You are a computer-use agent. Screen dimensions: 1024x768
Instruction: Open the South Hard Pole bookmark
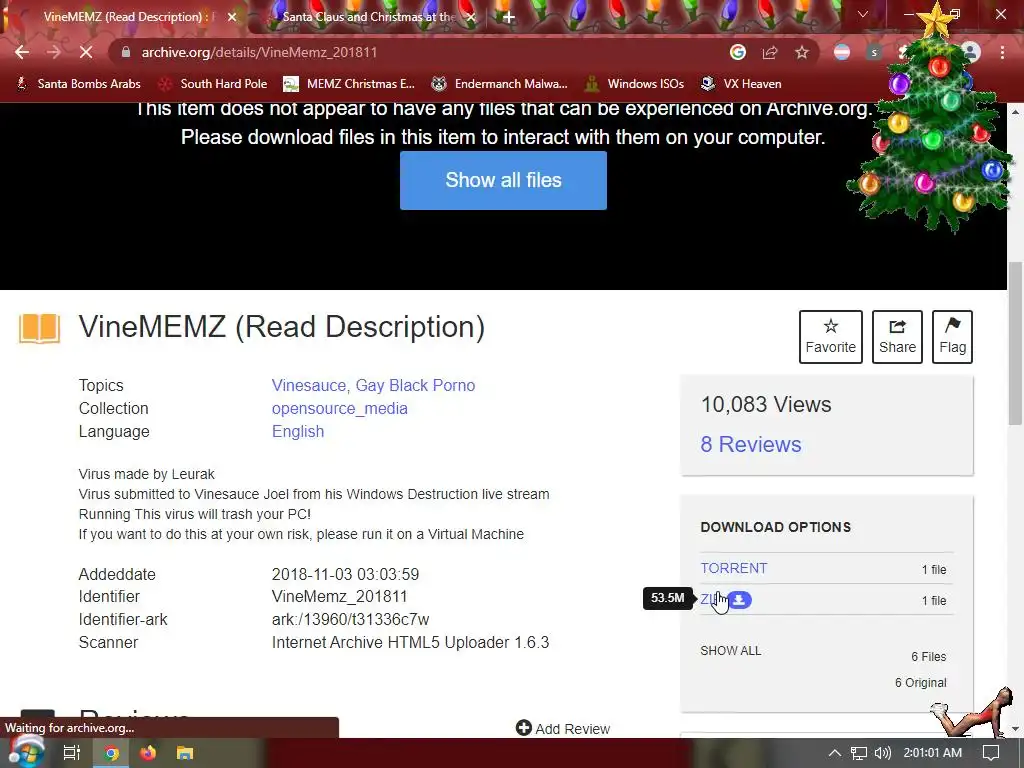pyautogui.click(x=214, y=84)
